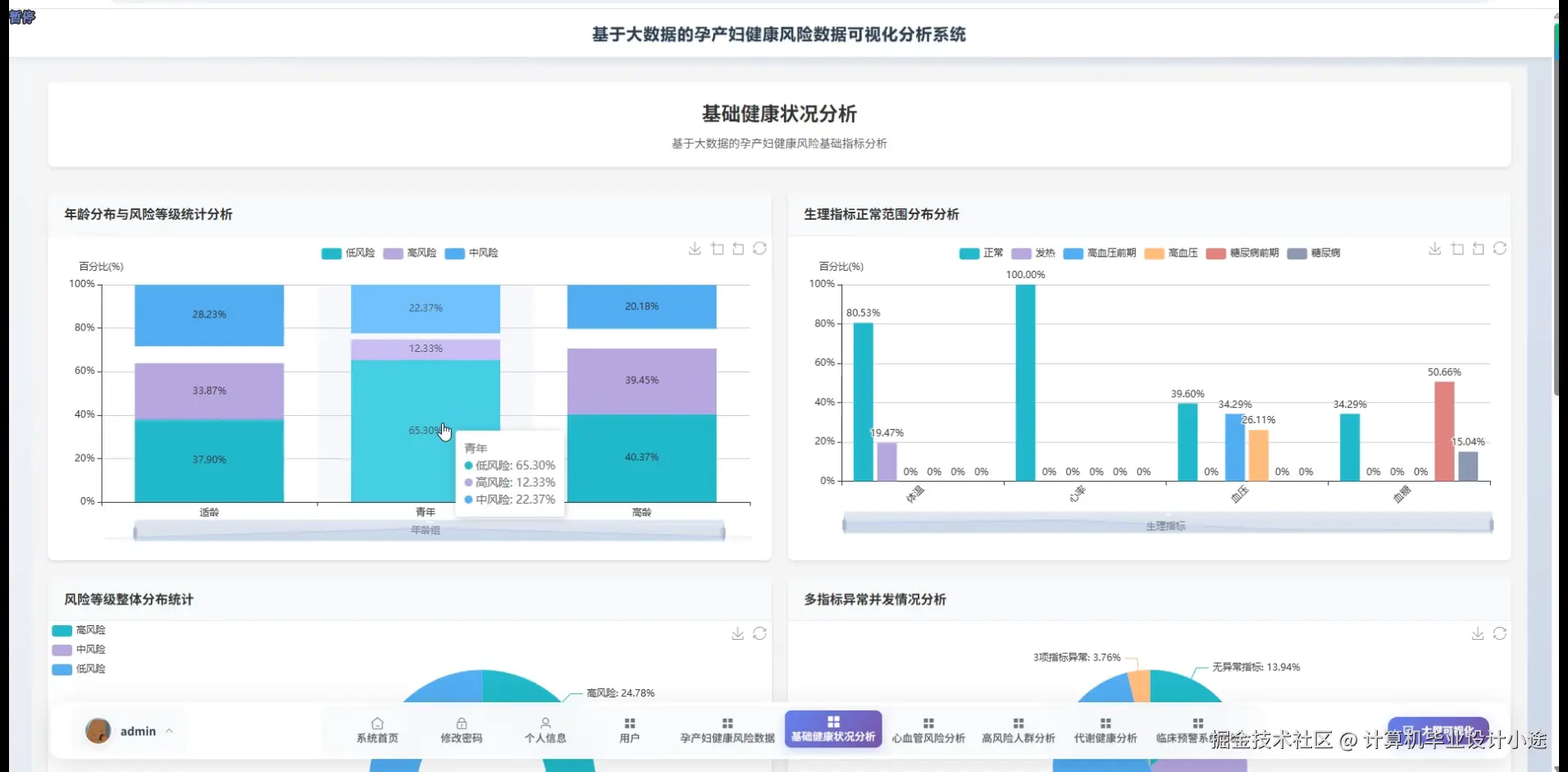Image resolution: width=1568 pixels, height=772 pixels.
Task: Toggle 糖尿病前期 legend item
Action: pos(1242,253)
